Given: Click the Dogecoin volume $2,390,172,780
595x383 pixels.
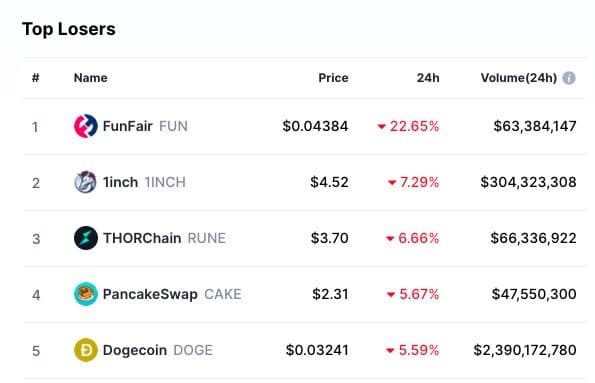Looking at the screenshot, I should (x=525, y=350).
